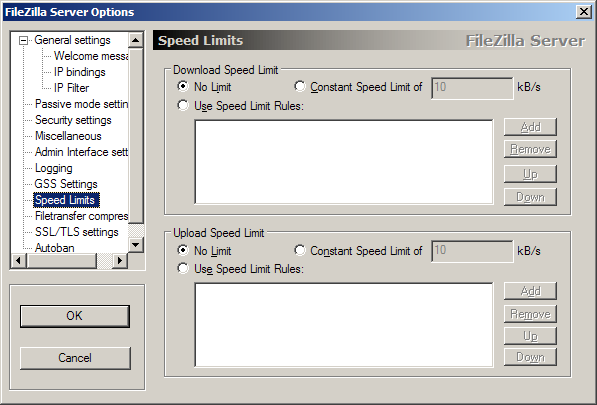
Task: Open Admin Interface settings page
Action: 81,152
